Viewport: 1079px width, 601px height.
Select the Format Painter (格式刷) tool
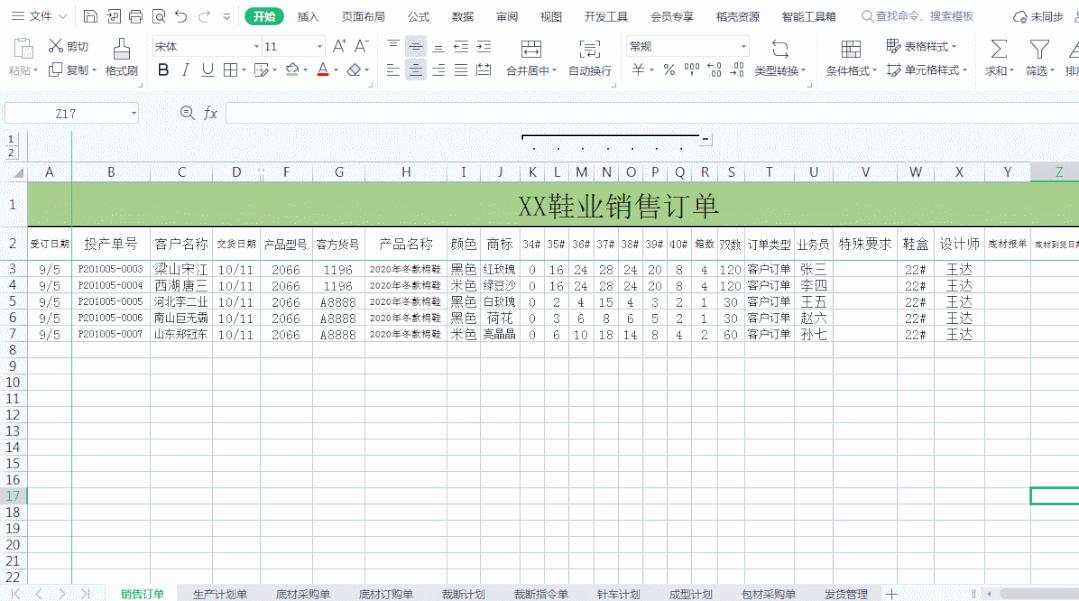point(121,56)
